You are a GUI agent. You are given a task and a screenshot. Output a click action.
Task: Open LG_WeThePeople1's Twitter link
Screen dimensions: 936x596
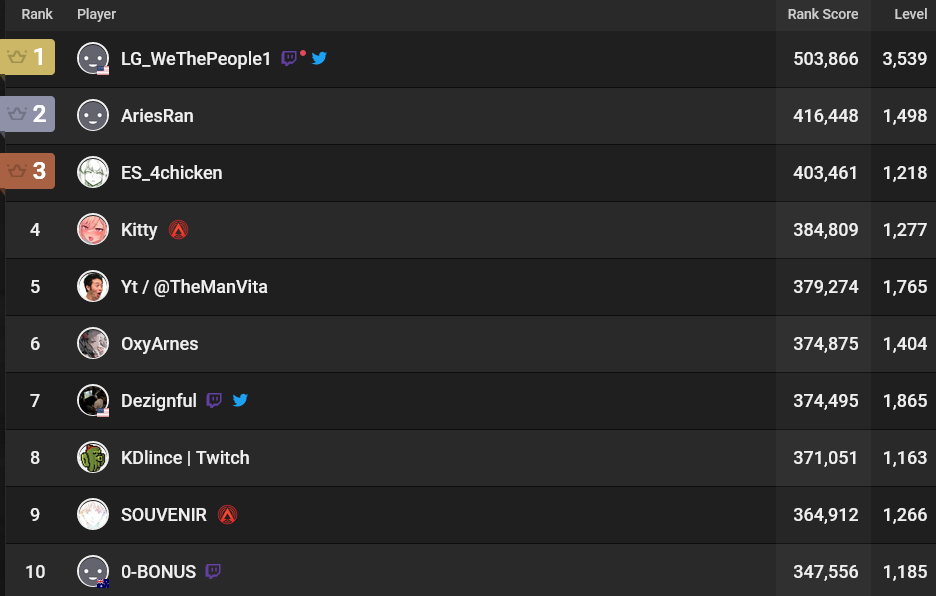point(319,58)
